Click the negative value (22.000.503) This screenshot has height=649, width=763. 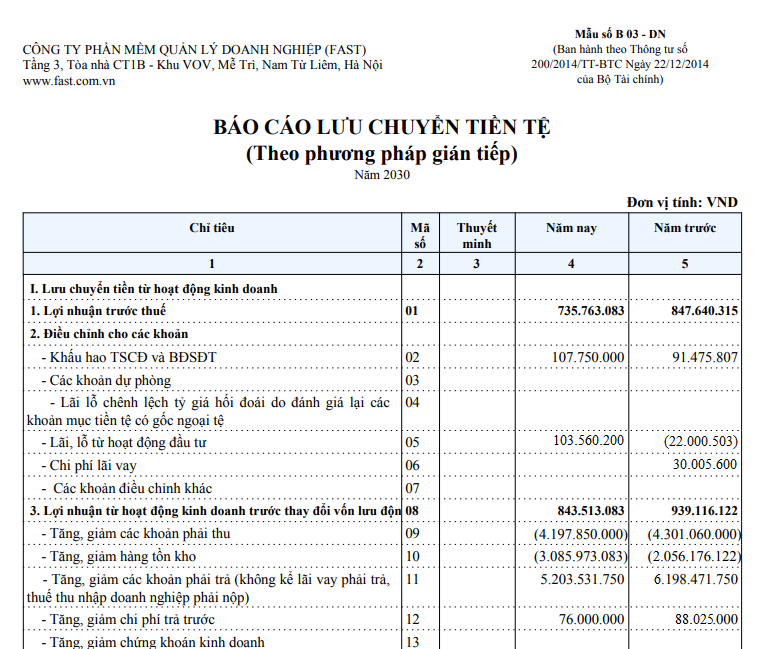pyautogui.click(x=698, y=442)
